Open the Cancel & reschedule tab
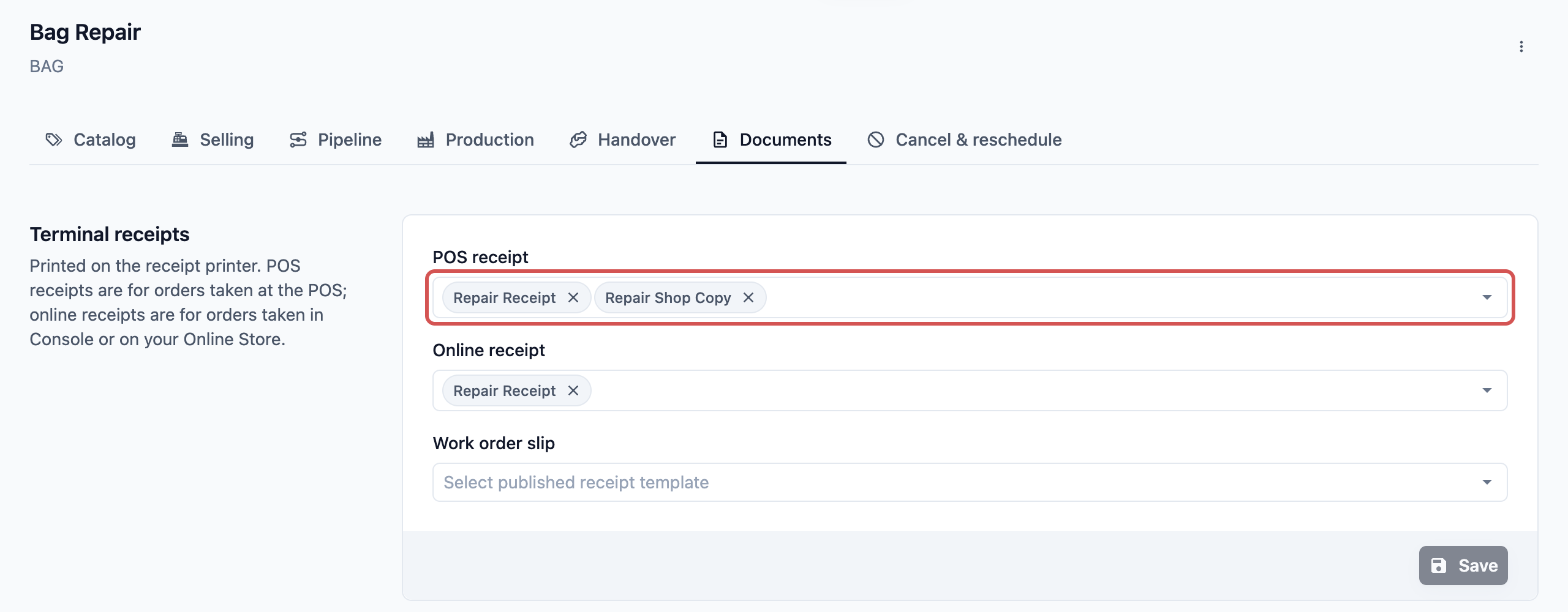Screen dimensions: 1568x612 click(x=964, y=140)
